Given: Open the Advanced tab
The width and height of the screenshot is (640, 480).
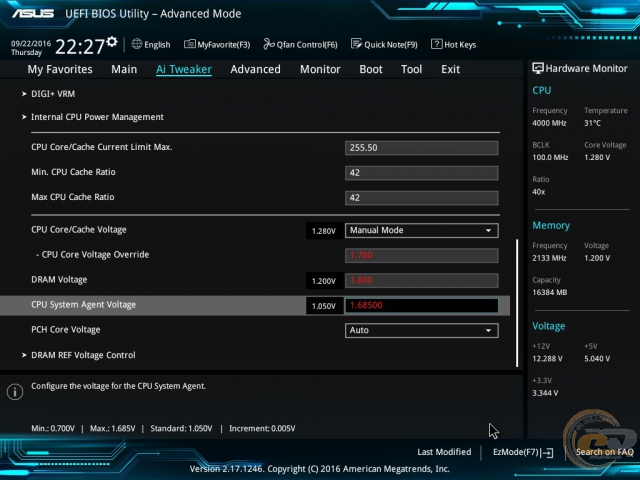Looking at the screenshot, I should pyautogui.click(x=256, y=69).
